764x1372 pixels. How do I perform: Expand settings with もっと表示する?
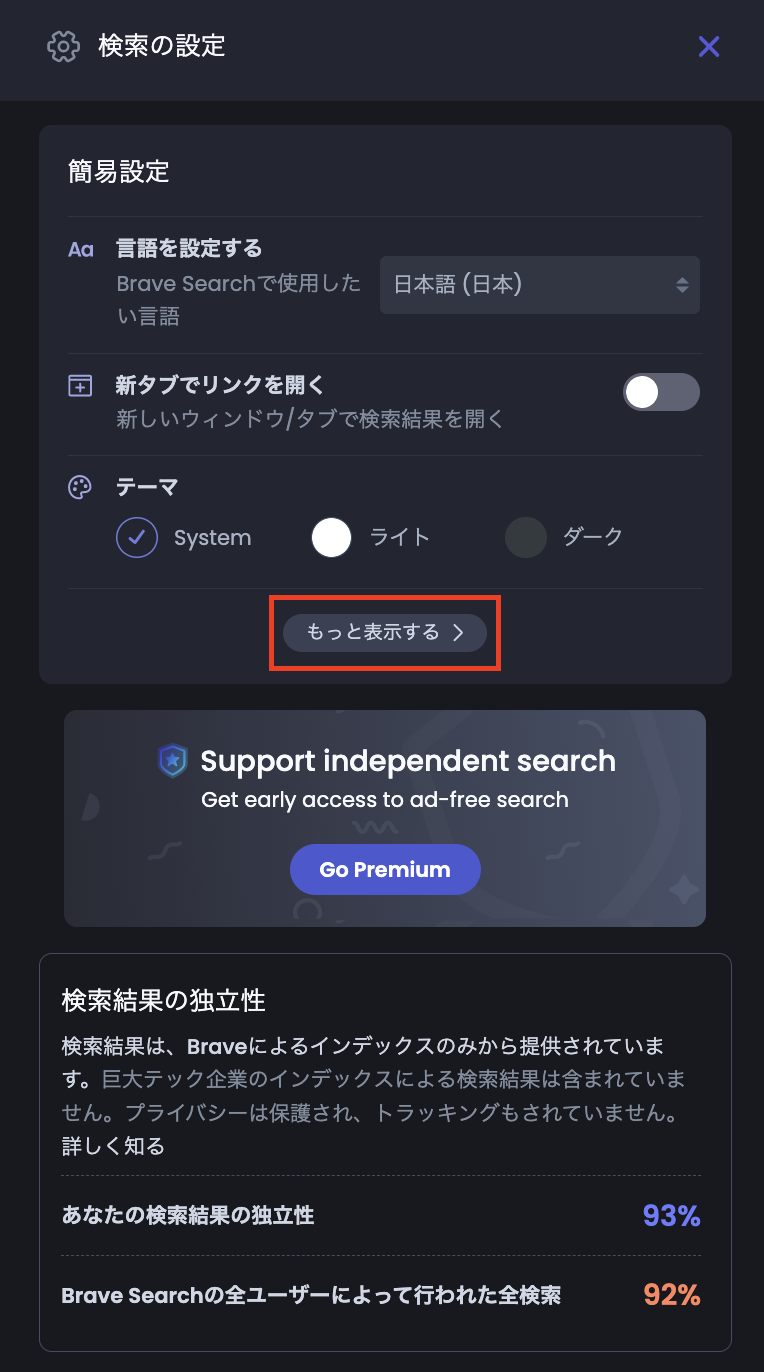[385, 632]
